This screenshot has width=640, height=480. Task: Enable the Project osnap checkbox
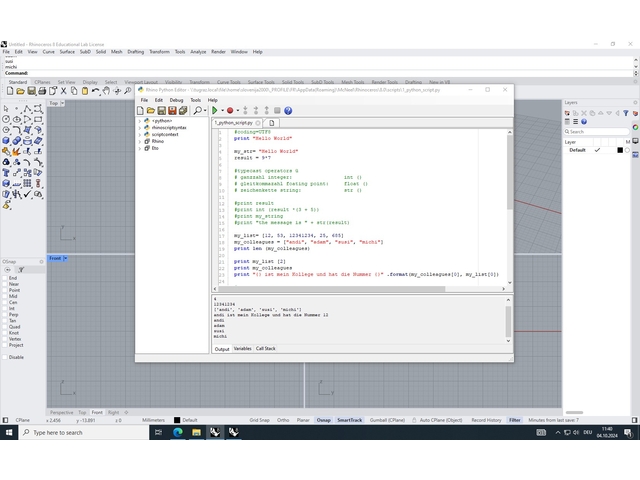coord(5,345)
